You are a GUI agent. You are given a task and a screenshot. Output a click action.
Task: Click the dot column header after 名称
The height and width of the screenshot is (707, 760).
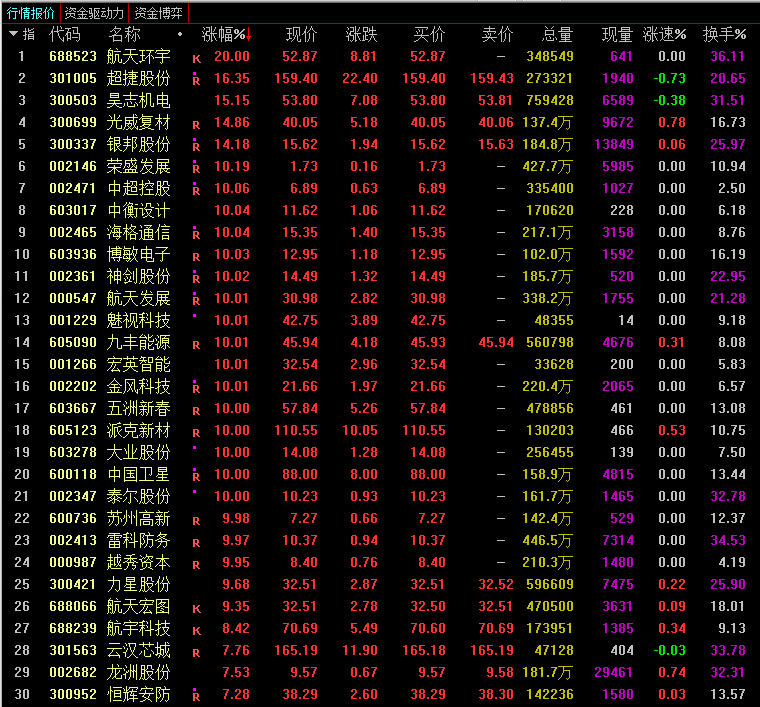point(180,34)
